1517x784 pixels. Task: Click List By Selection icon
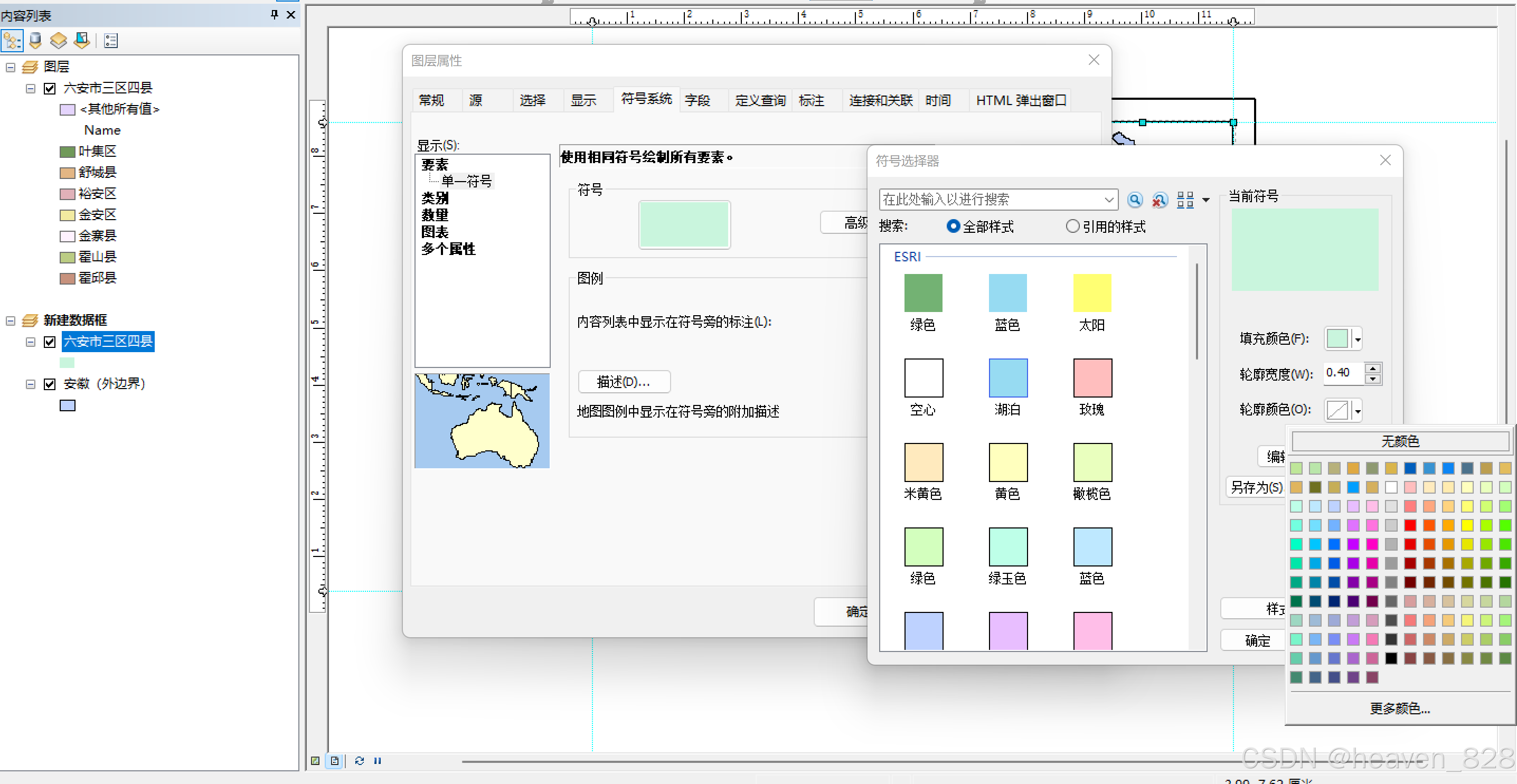point(82,41)
